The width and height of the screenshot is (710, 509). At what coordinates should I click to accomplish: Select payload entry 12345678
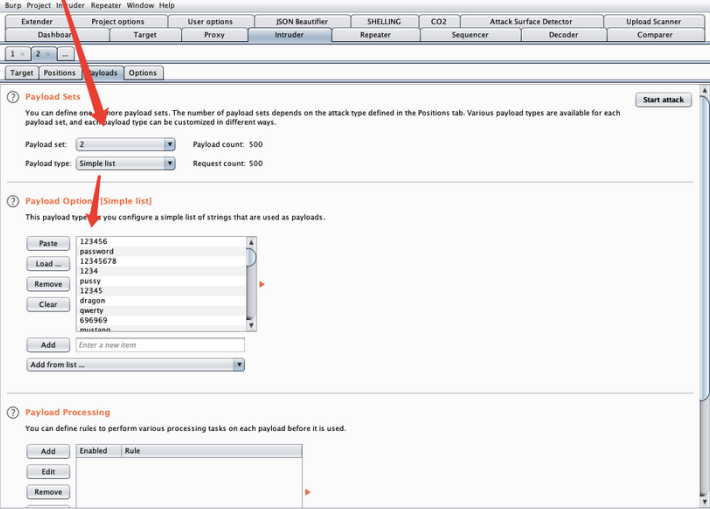point(162,262)
